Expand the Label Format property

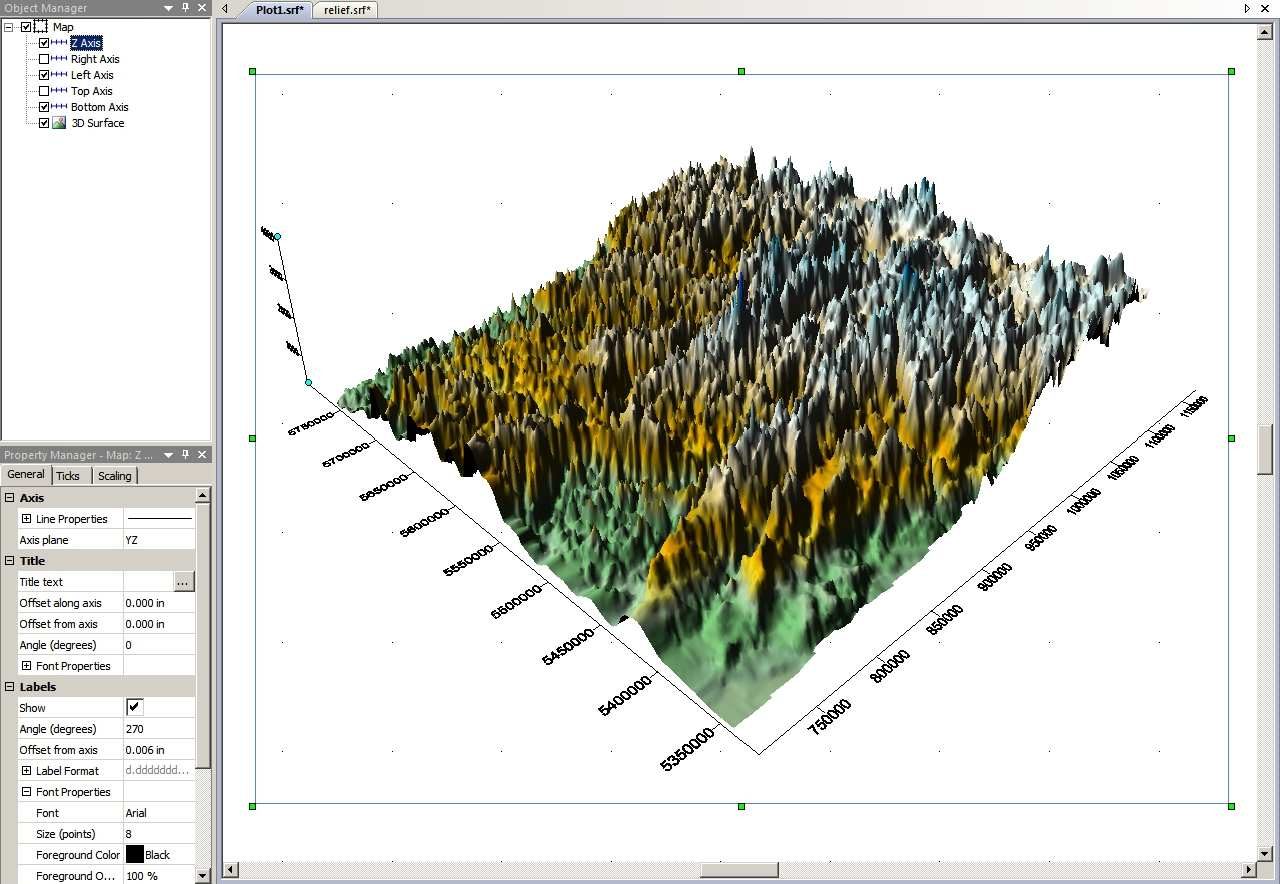[26, 771]
